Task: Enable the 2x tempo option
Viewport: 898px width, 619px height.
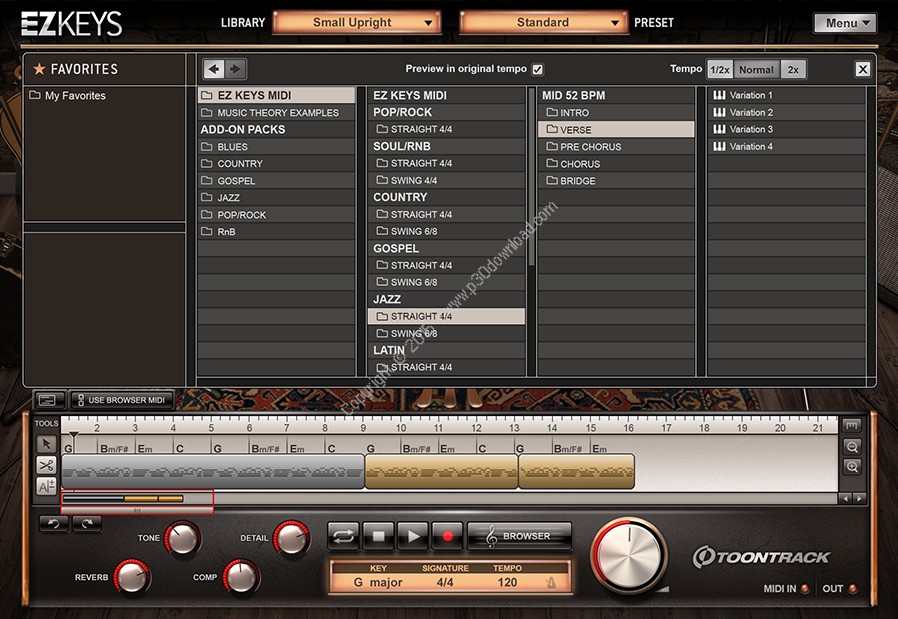Action: (x=793, y=69)
